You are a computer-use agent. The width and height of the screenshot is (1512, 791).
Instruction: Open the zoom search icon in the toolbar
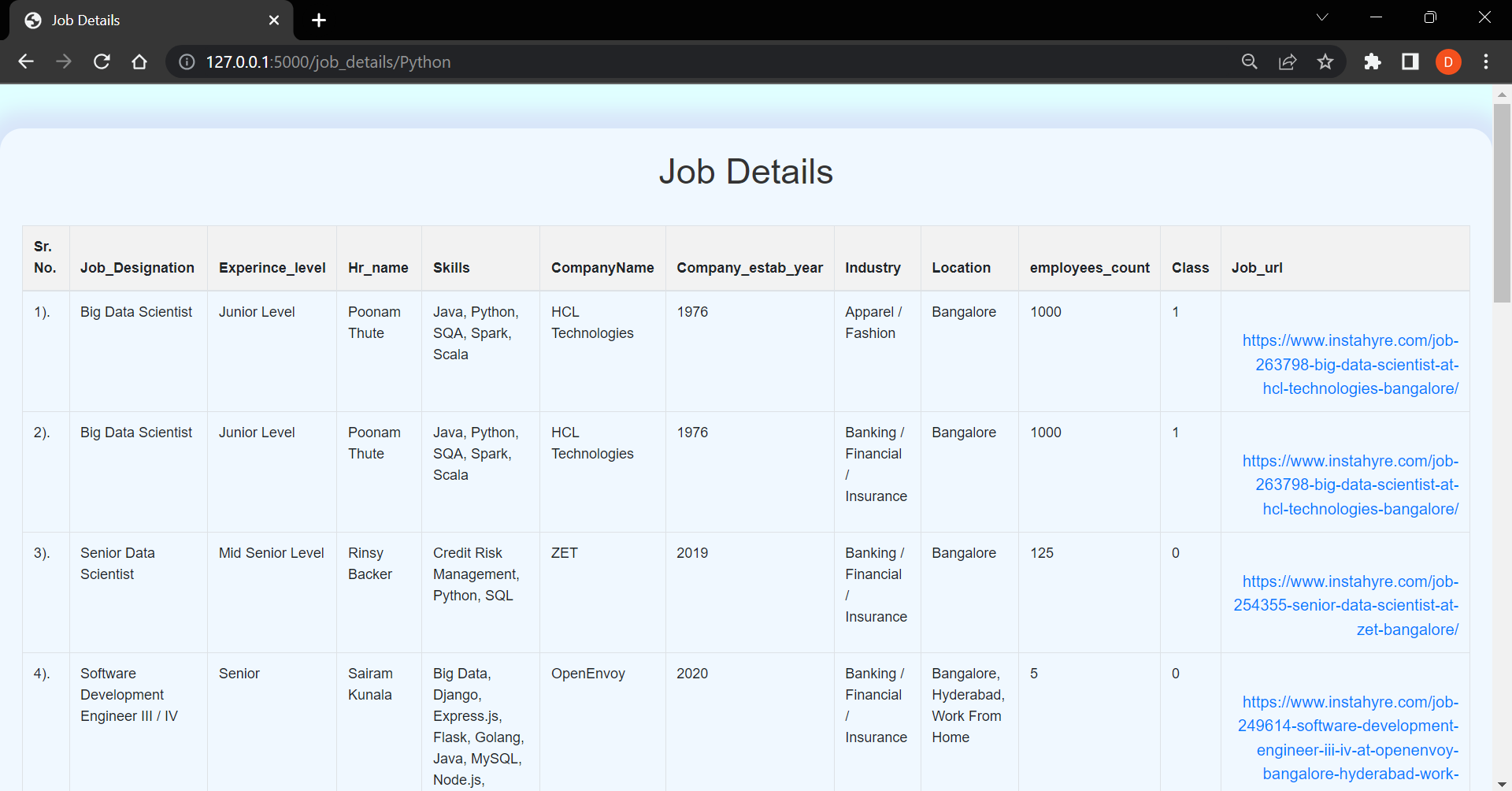tap(1250, 61)
